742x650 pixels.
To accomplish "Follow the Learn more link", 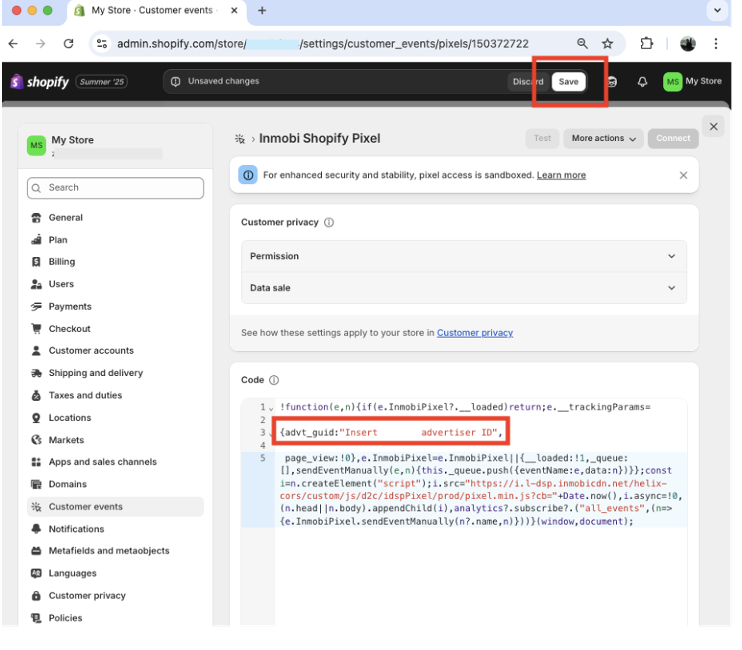I will (x=561, y=176).
